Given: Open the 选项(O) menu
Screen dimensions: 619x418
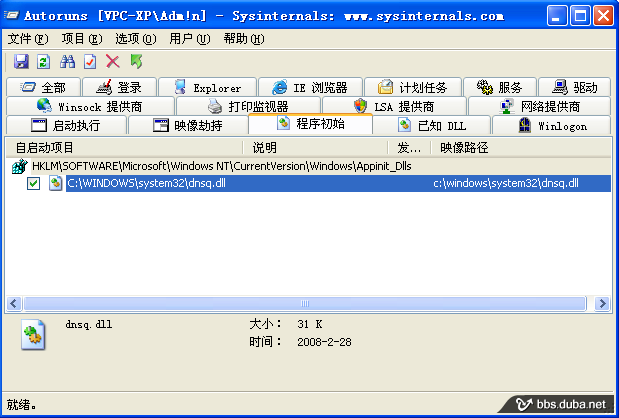Looking at the screenshot, I should click(x=136, y=39).
